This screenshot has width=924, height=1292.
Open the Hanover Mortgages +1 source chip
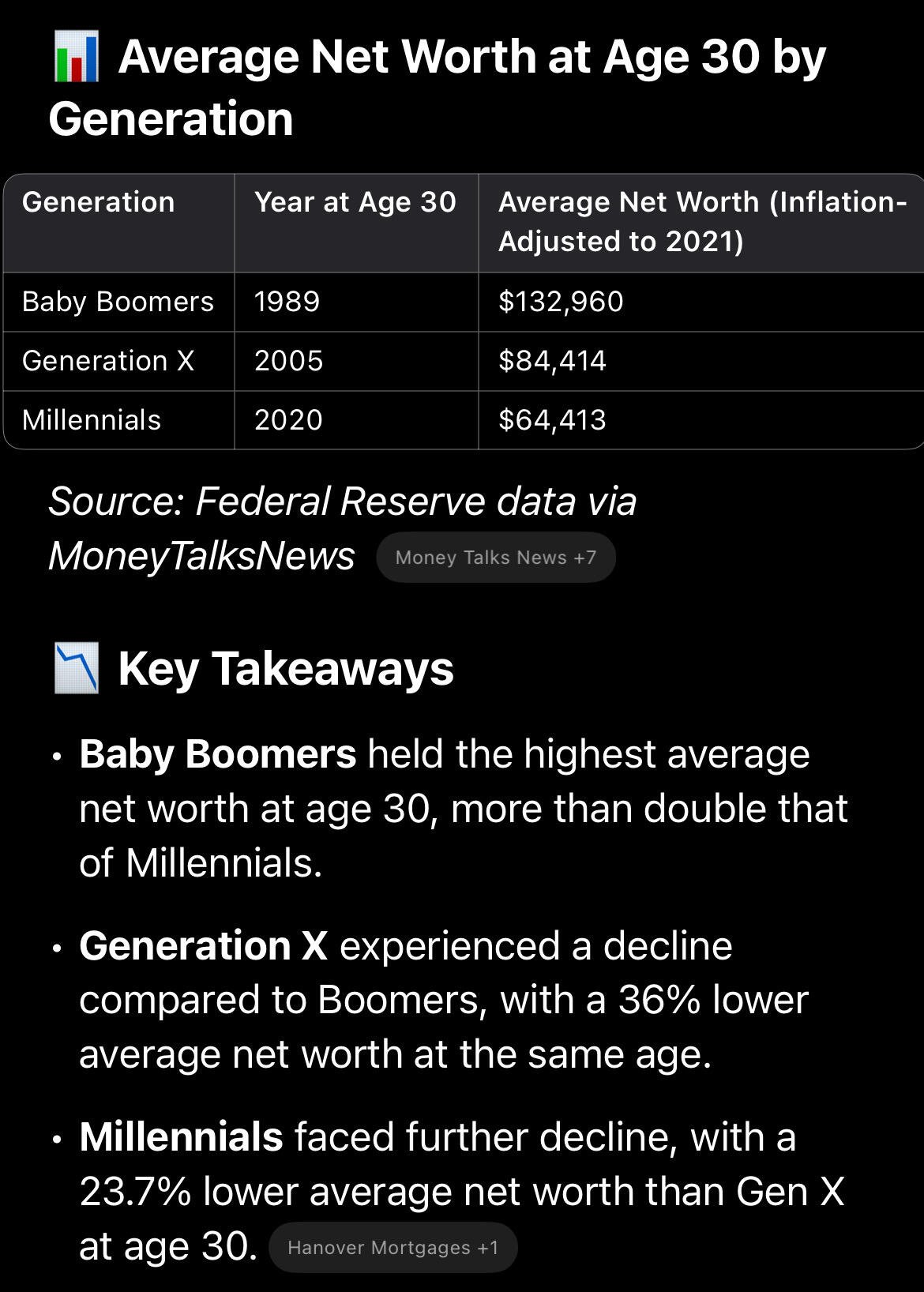click(x=393, y=1248)
